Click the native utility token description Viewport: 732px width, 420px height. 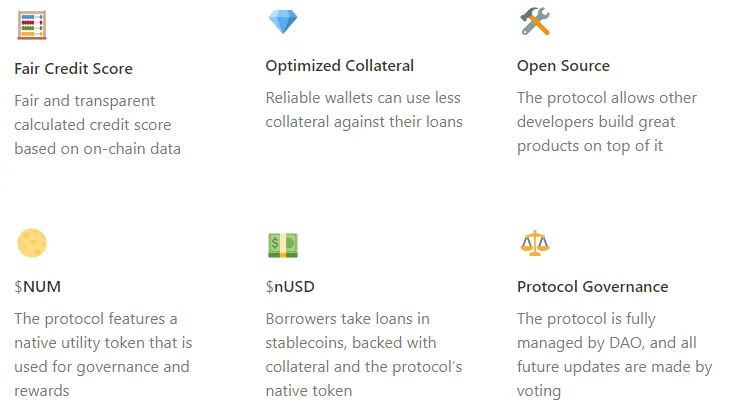[x=103, y=355]
